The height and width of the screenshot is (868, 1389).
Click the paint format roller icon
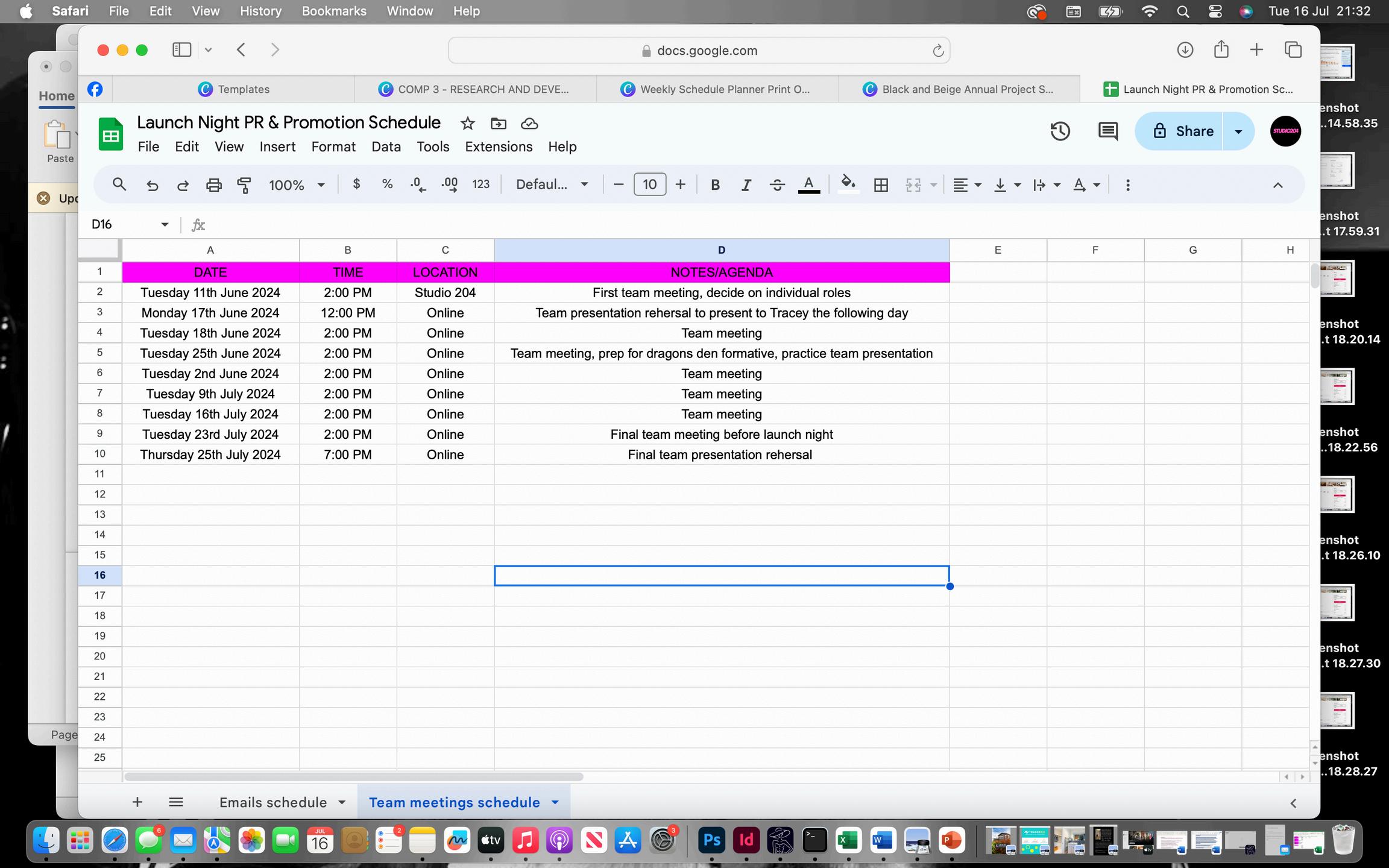point(244,185)
